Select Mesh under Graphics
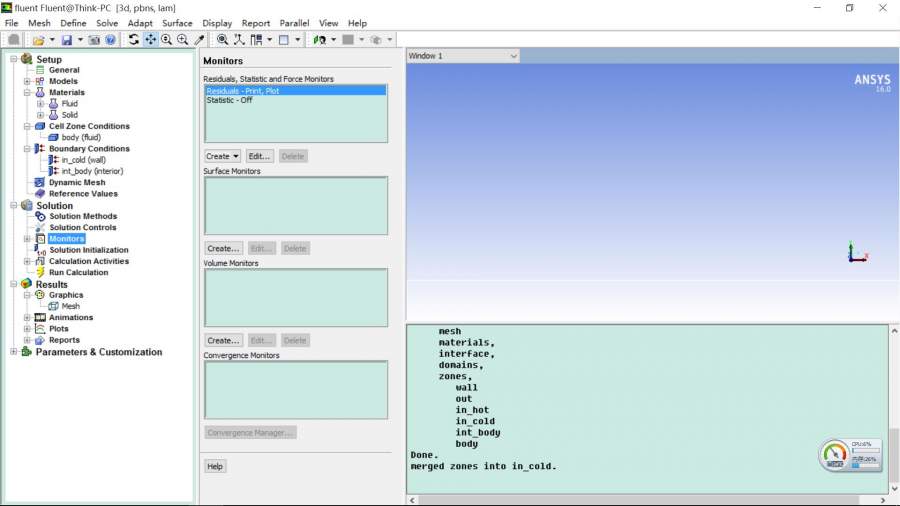 point(71,306)
